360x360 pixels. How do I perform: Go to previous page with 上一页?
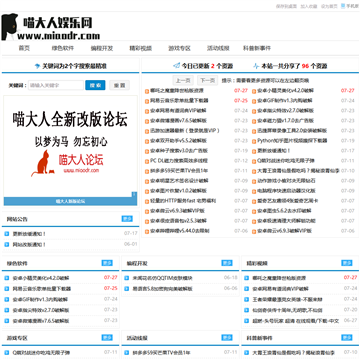click(x=183, y=80)
